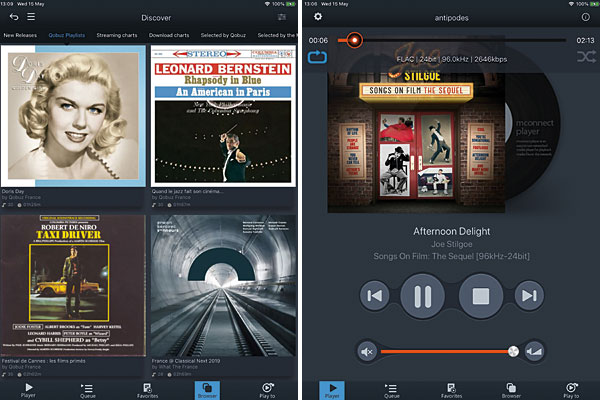Viewport: 600px width, 400px height.
Task: Tap the Player icon in right bottom bar
Action: point(332,390)
